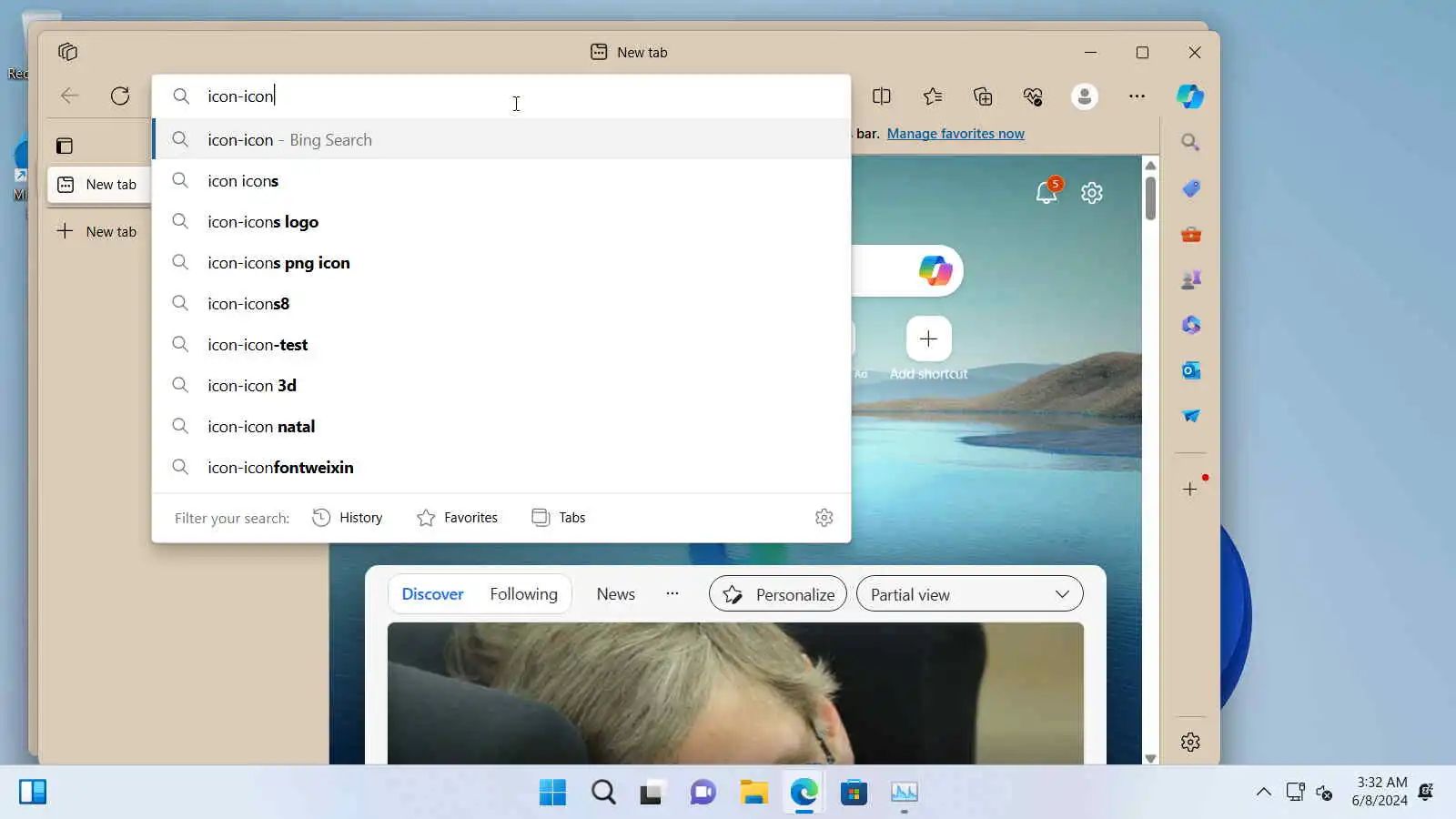Viewport: 1456px width, 819px height.
Task: Open new tab page settings gear
Action: [1092, 193]
